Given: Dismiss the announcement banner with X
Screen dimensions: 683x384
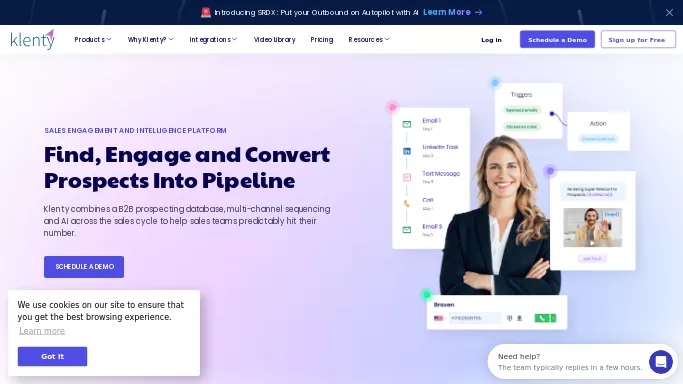Looking at the screenshot, I should [669, 13].
